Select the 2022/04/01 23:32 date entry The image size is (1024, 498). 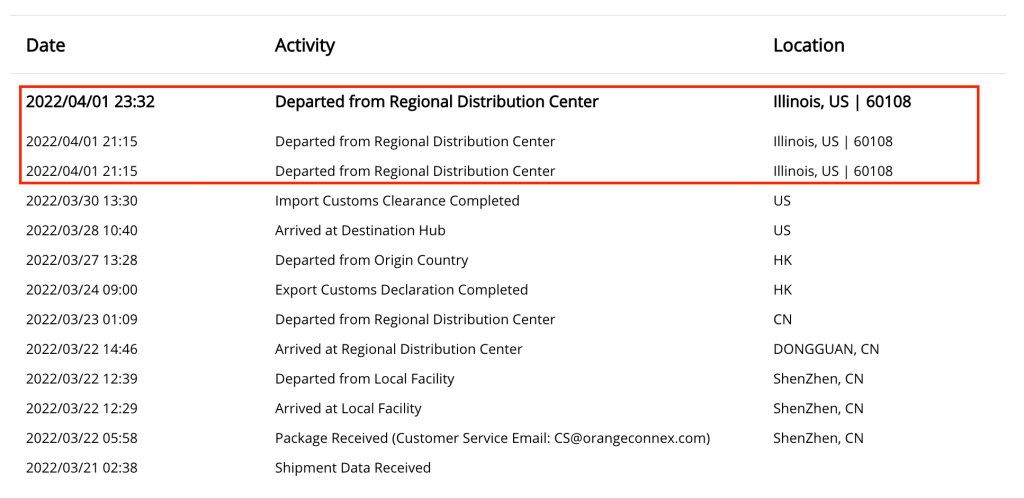click(90, 102)
